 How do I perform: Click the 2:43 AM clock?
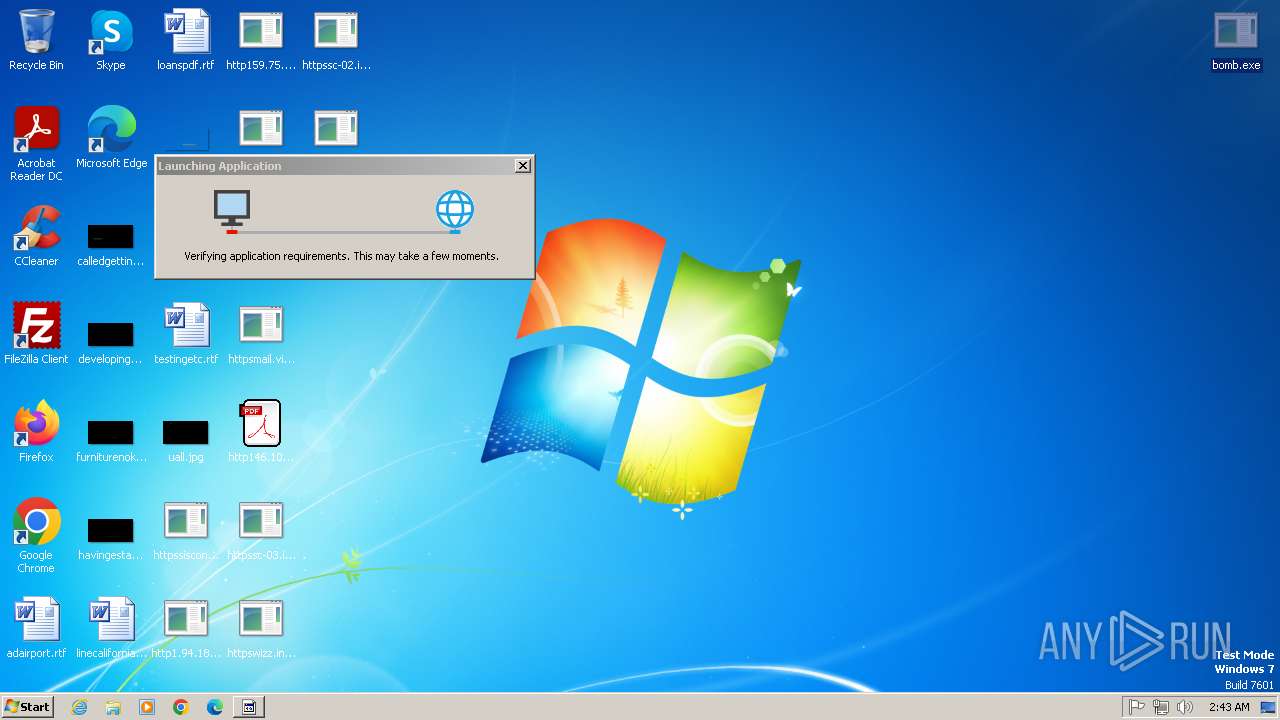(x=1229, y=707)
